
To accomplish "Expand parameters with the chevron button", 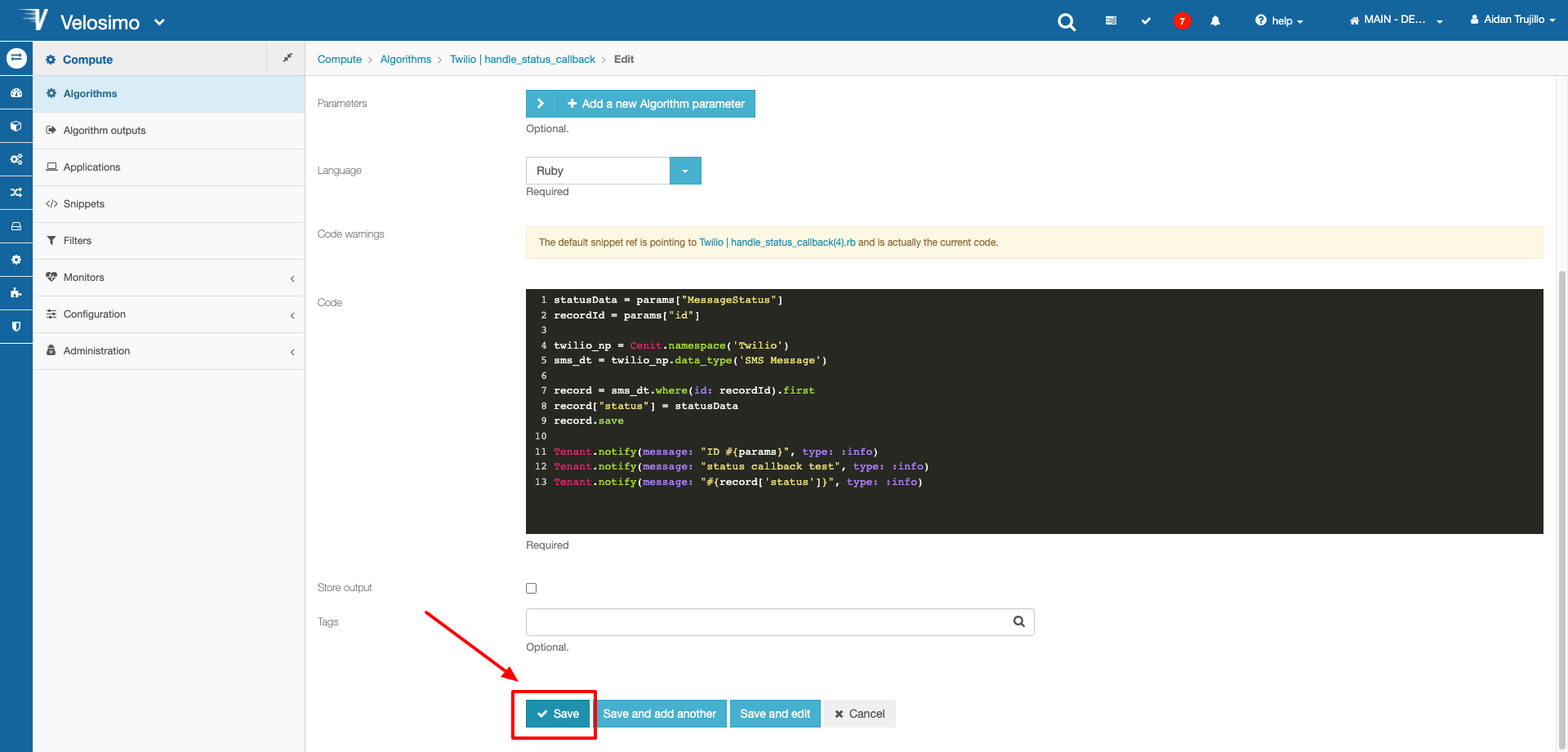I will click(x=541, y=104).
